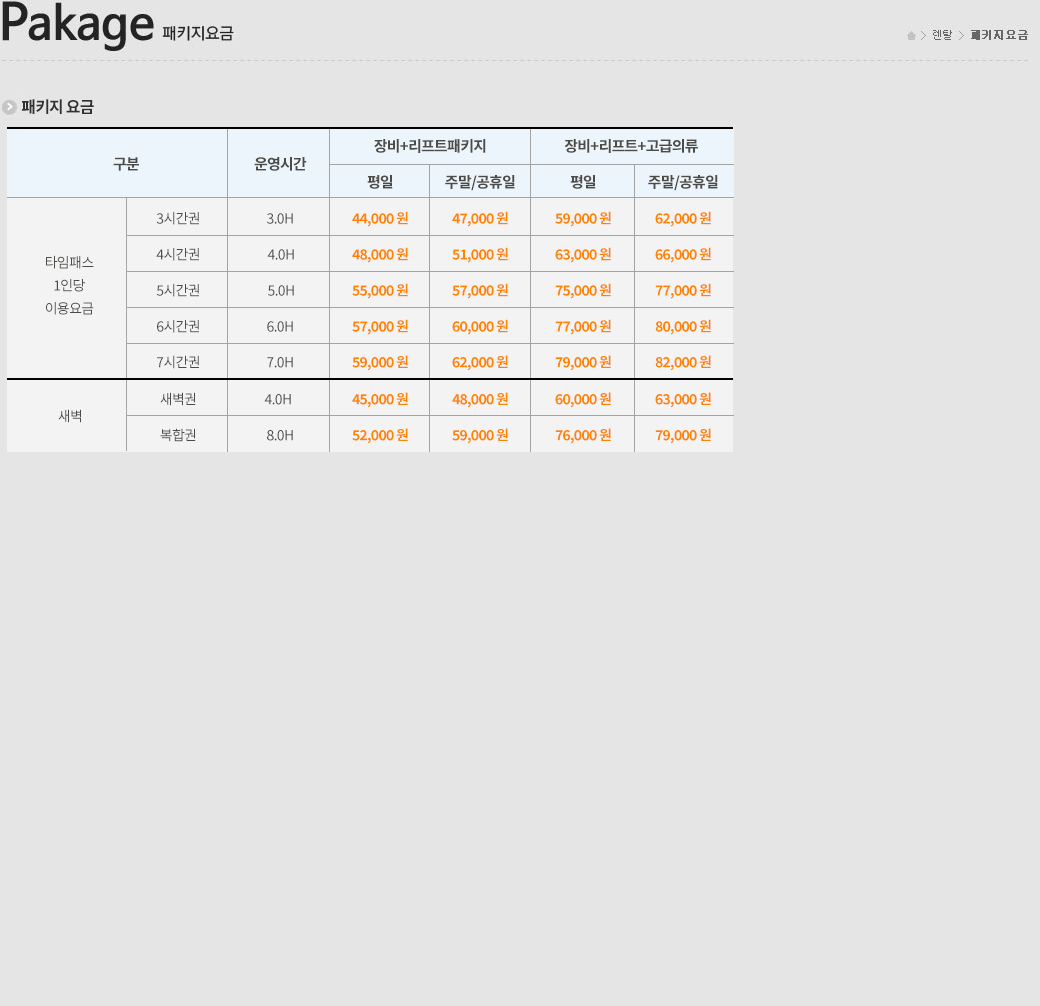Click 59,000원 in the 복합권 row

pos(480,434)
